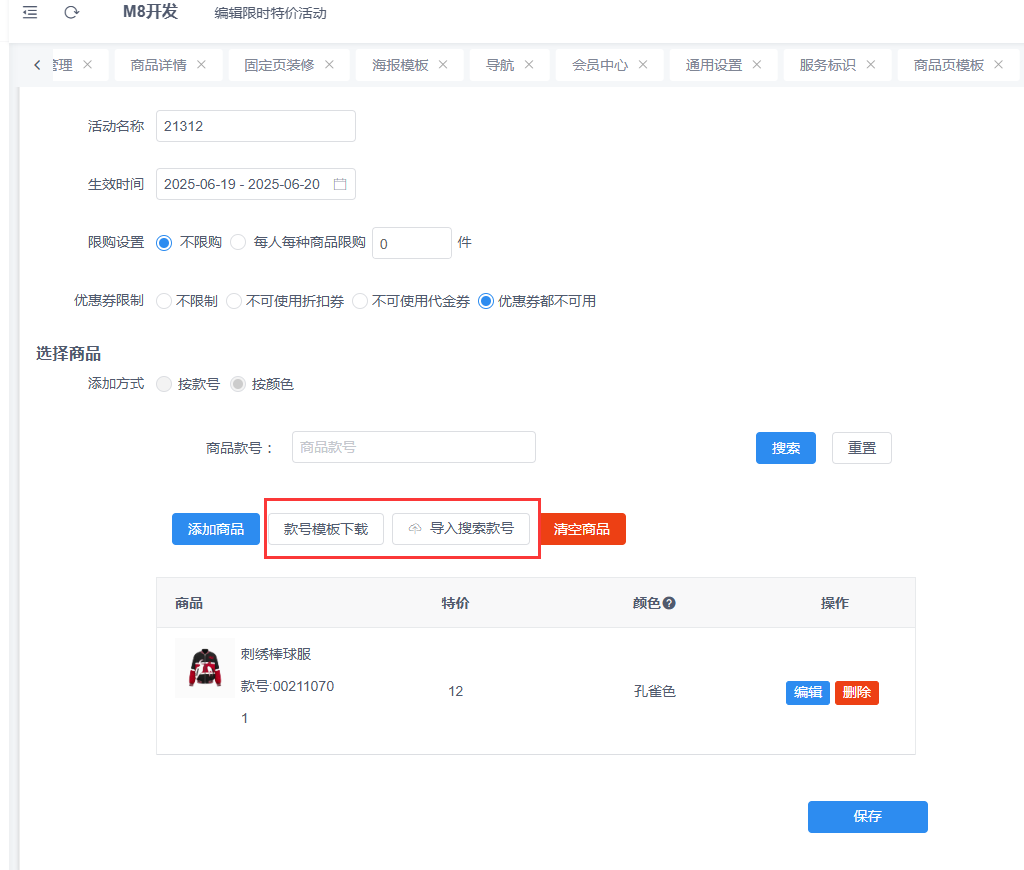Image resolution: width=1024 pixels, height=870 pixels.
Task: Click the purchase limit quantity field
Action: 411,243
